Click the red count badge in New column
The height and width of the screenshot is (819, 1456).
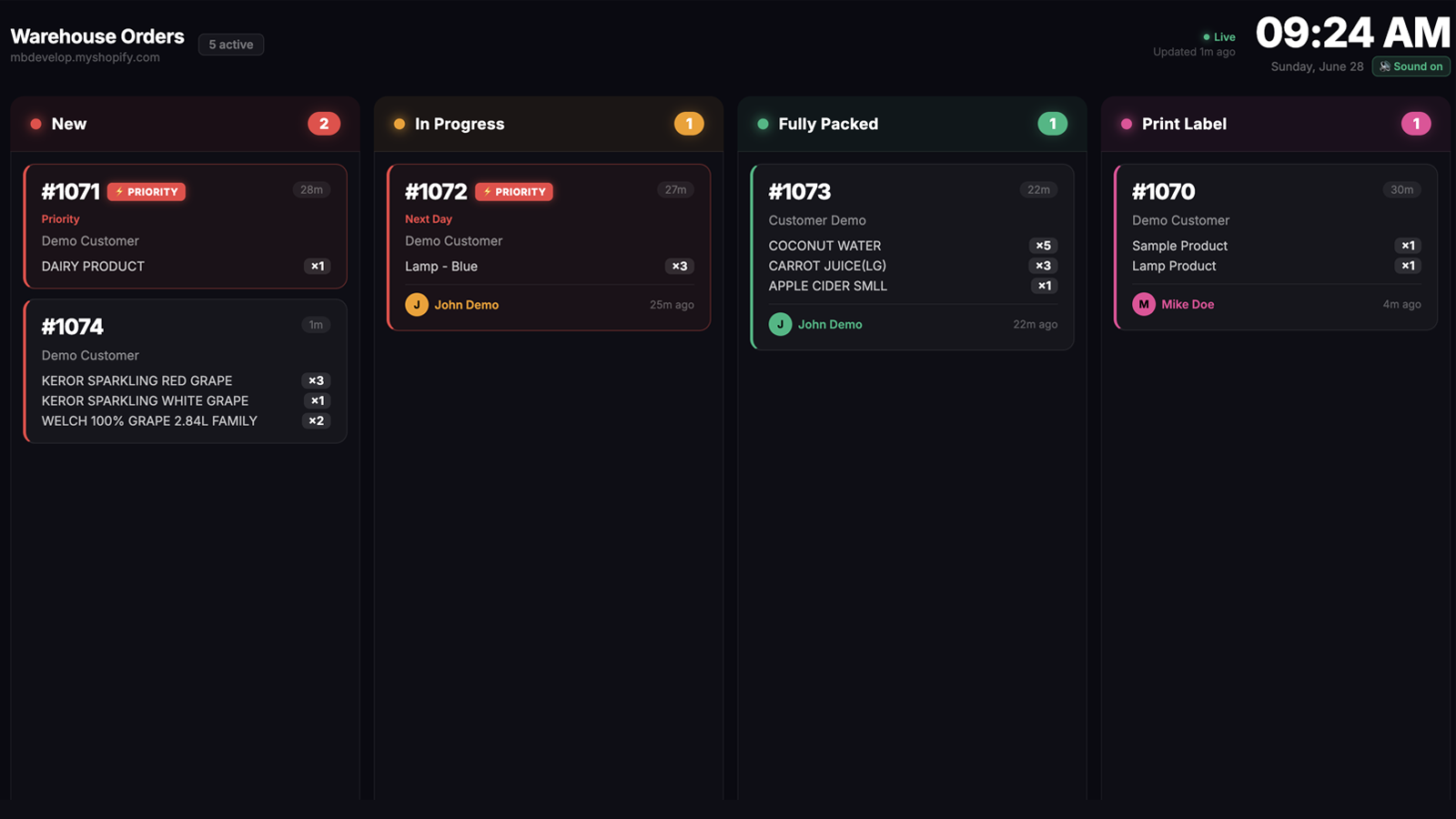coord(324,124)
